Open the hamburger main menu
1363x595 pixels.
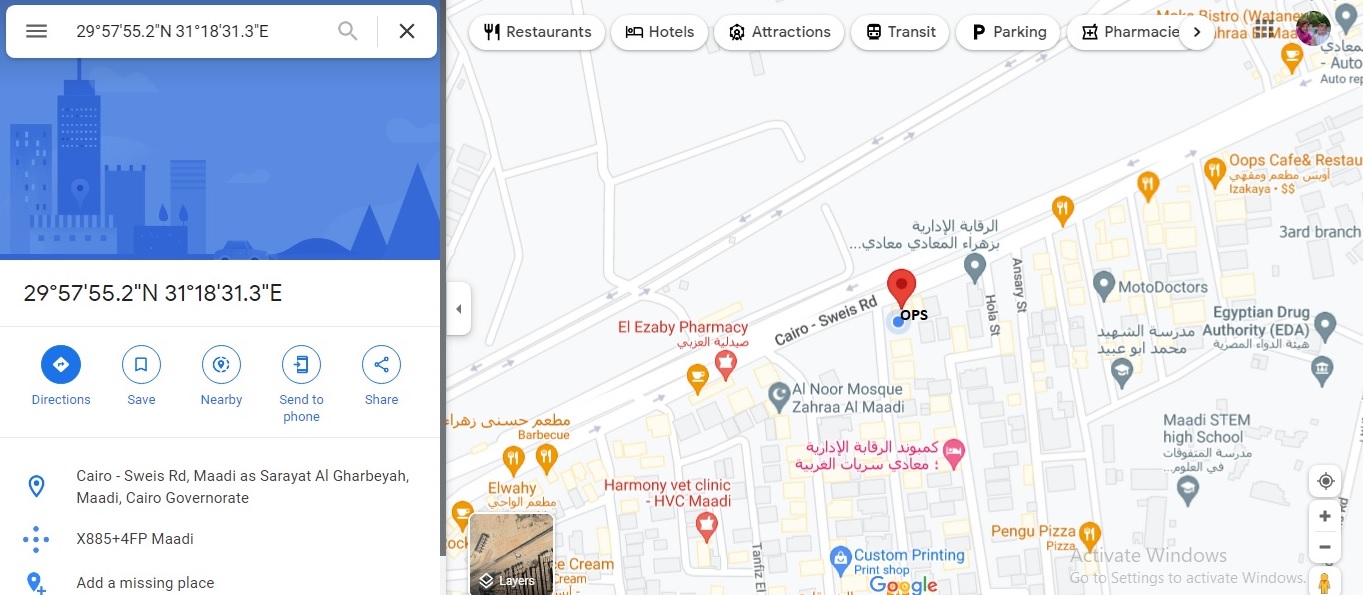tap(37, 31)
